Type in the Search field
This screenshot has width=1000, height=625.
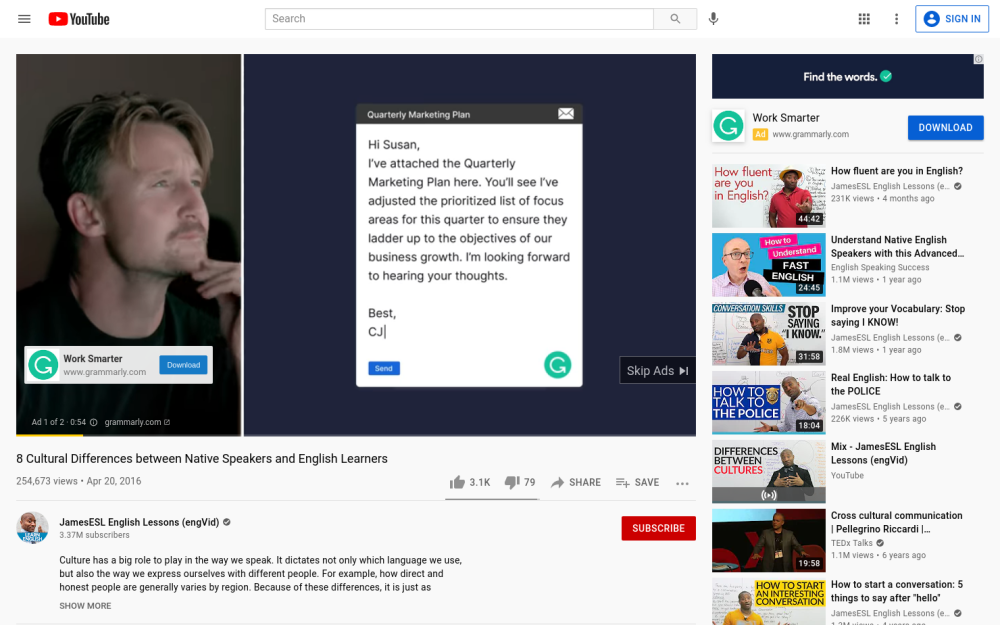(459, 19)
